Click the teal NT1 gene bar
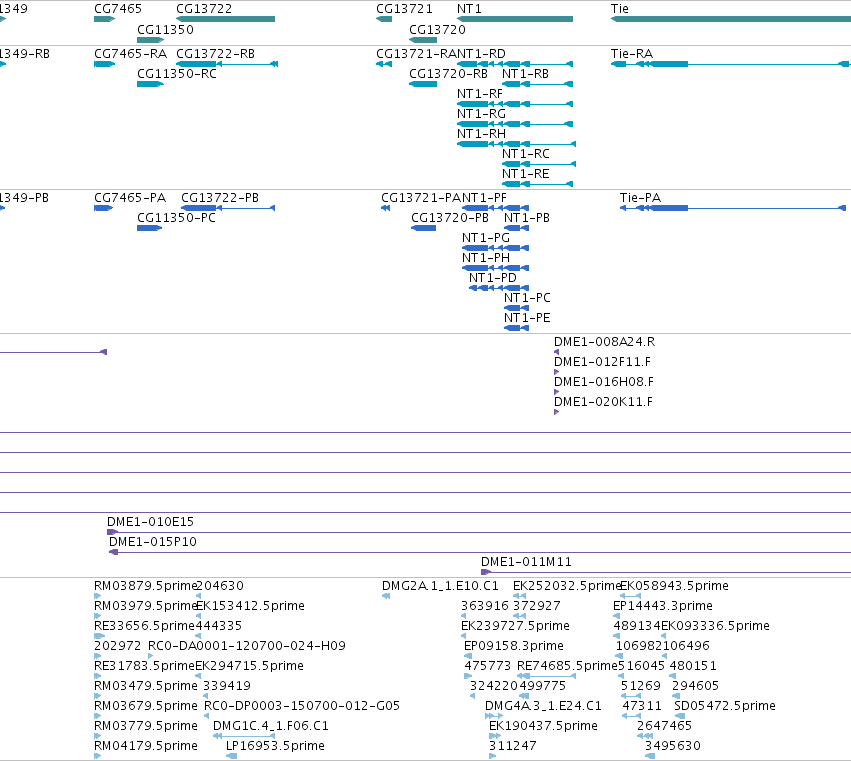 click(x=515, y=19)
